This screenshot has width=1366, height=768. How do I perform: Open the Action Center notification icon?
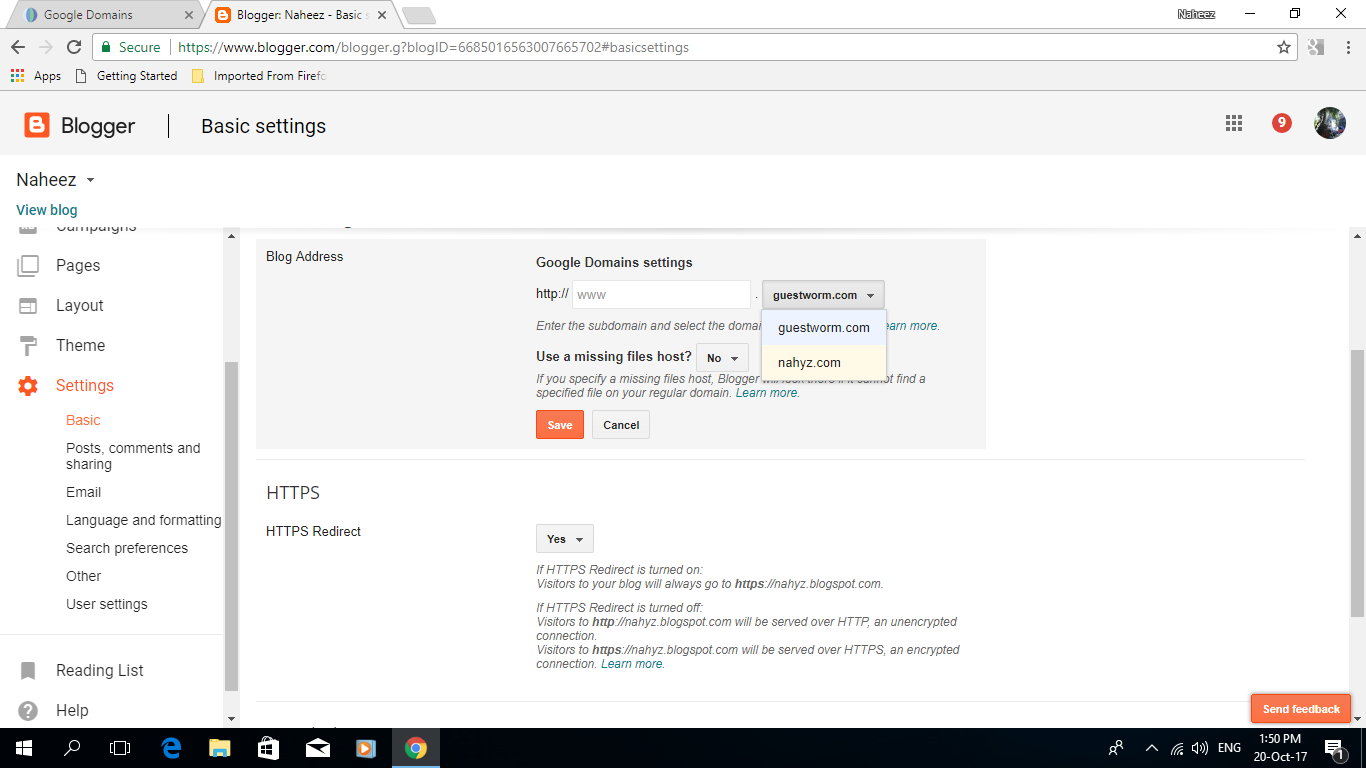coord(1334,748)
